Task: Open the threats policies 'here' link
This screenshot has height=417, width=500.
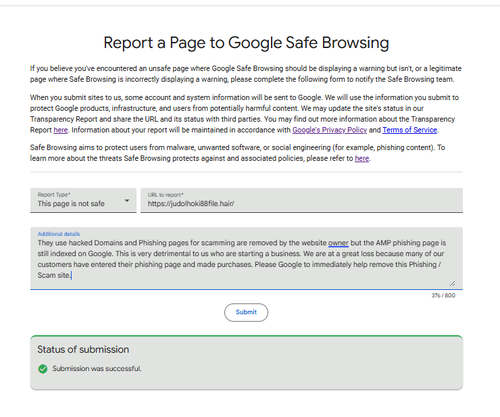Action: coord(362,158)
